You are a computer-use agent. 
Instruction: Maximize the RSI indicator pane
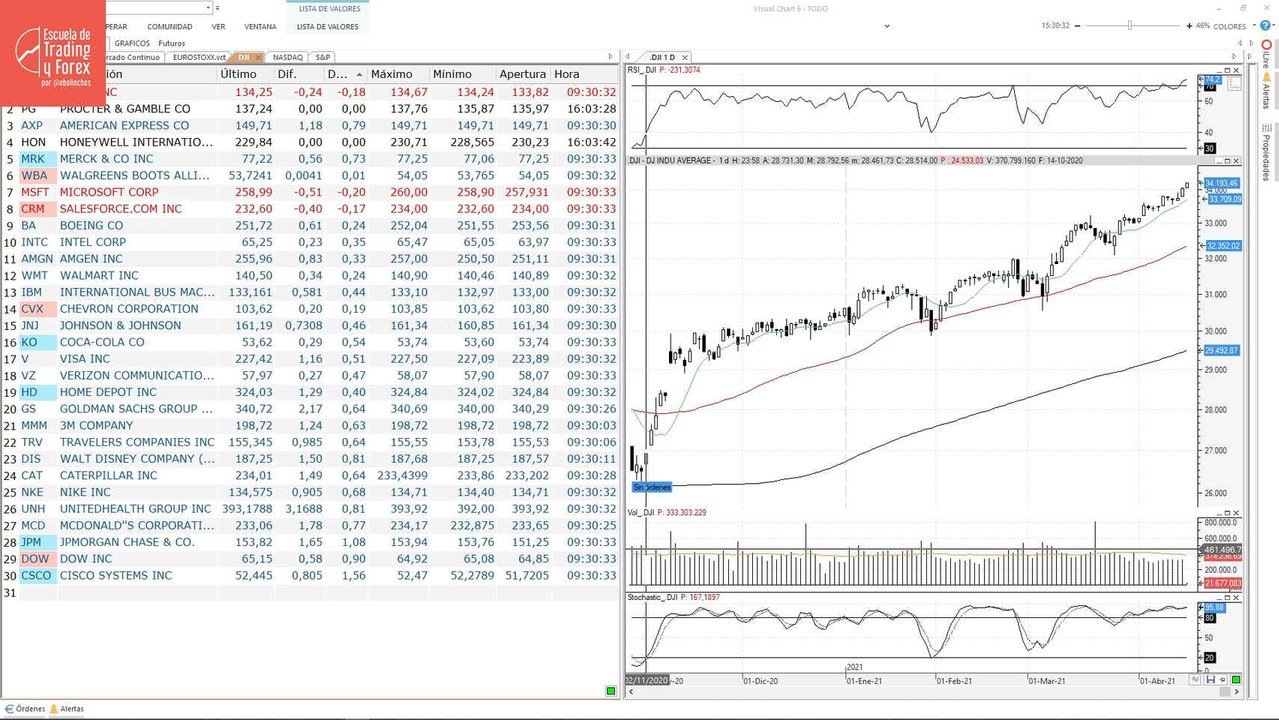click(x=1227, y=70)
